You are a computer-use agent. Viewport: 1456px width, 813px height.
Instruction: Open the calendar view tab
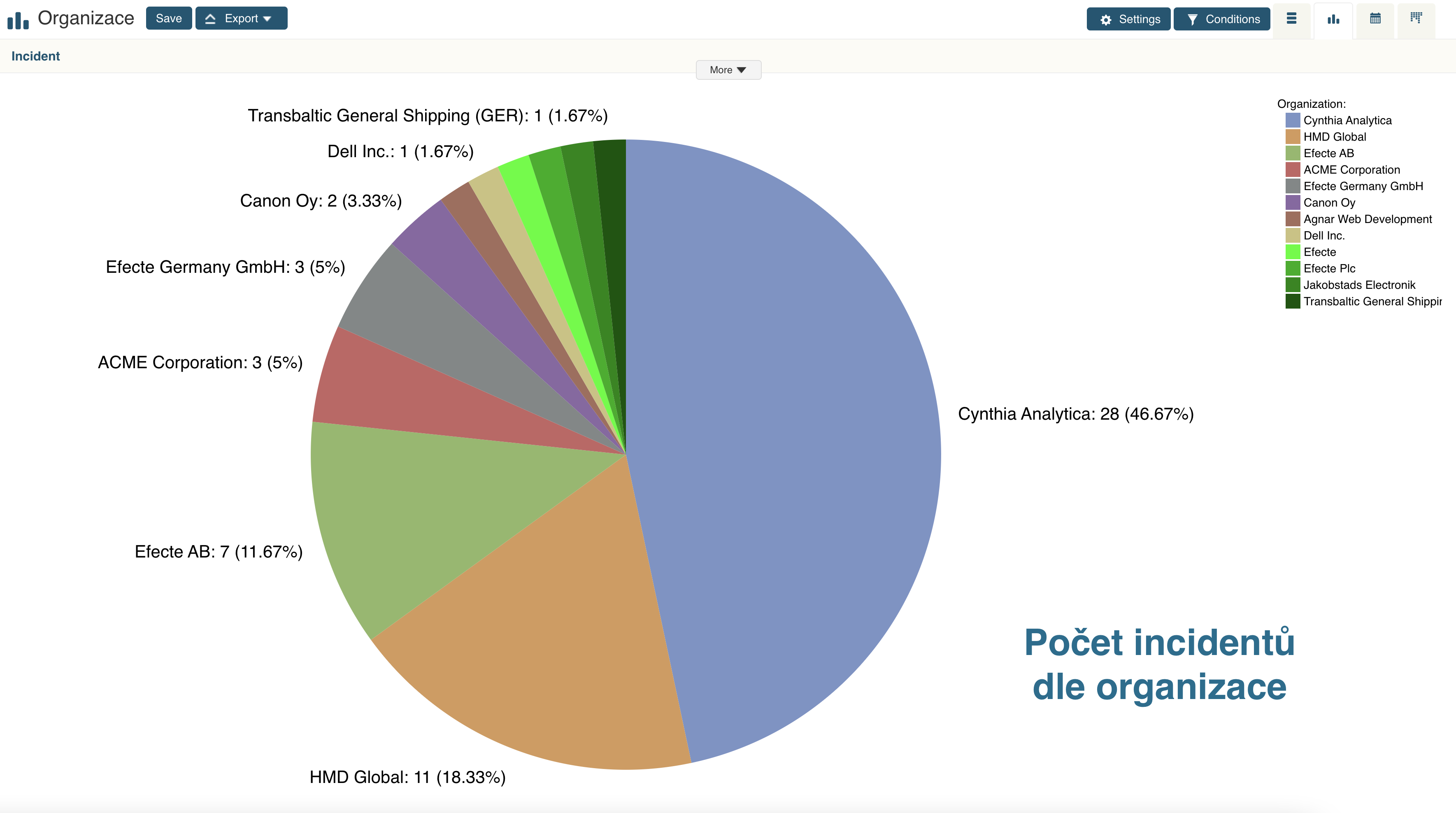pos(1375,19)
